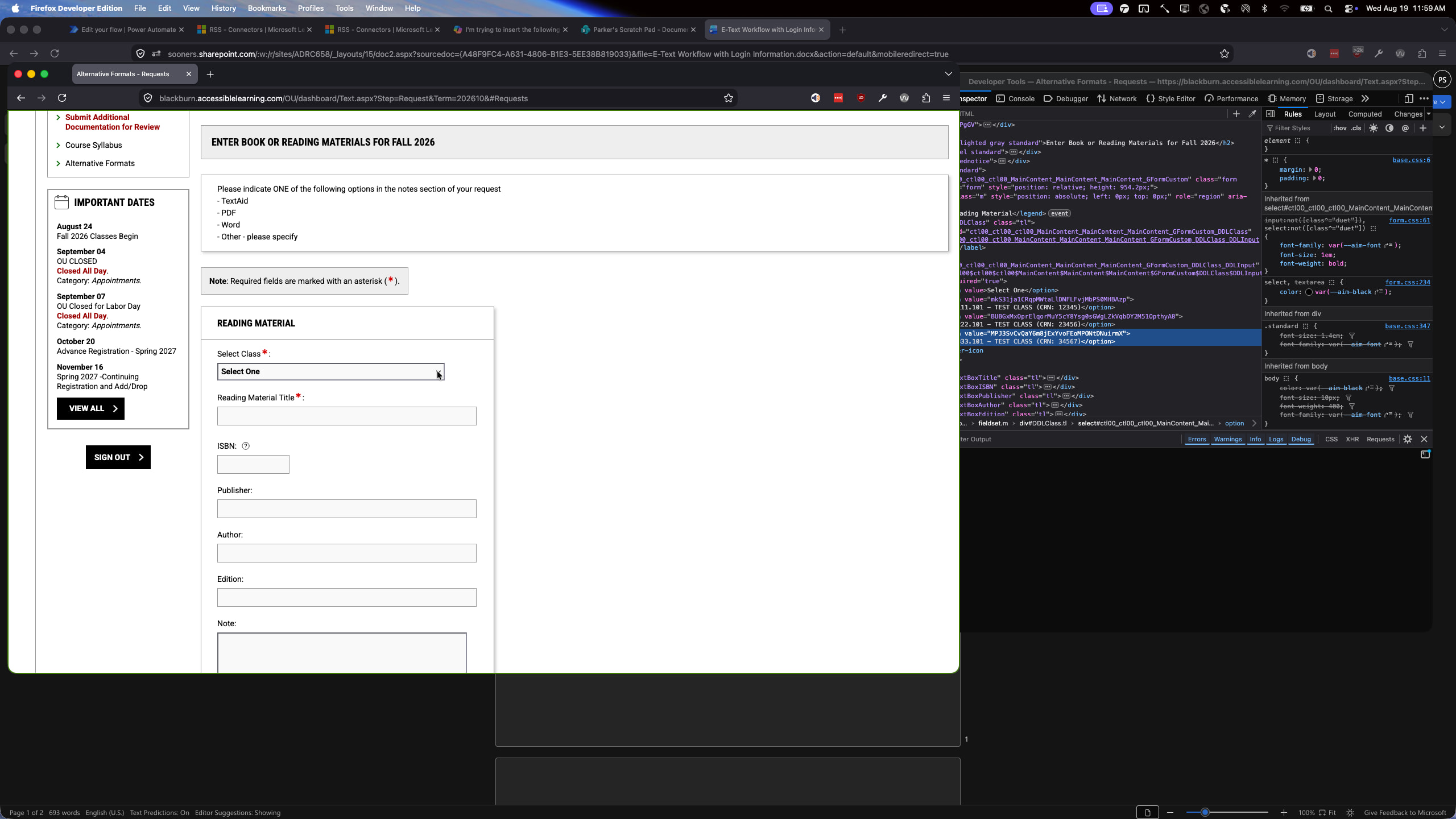1456x819 pixels.
Task: Open the hamburger menu in Alternative Formats window
Action: pyautogui.click(x=946, y=98)
